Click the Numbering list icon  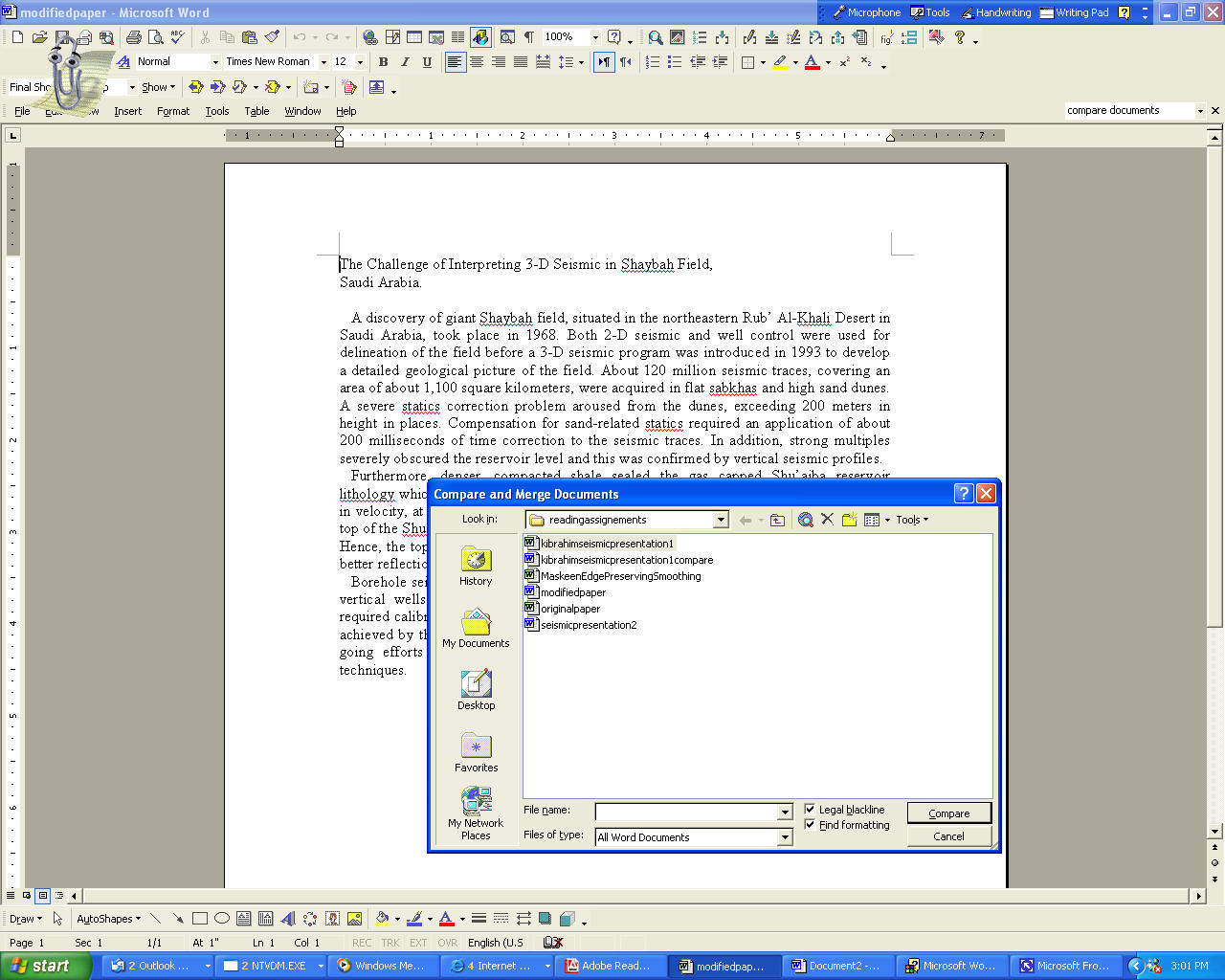653,62
